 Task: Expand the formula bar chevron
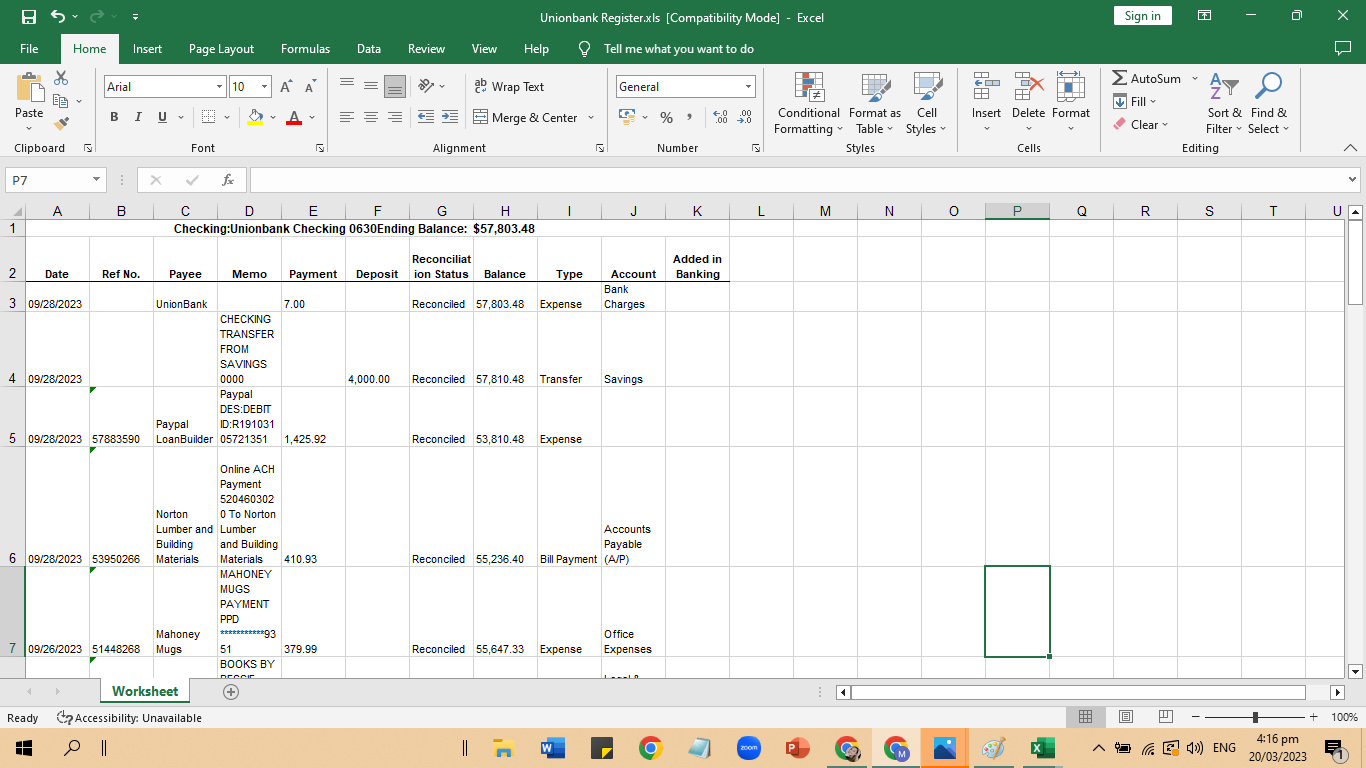(x=1352, y=180)
